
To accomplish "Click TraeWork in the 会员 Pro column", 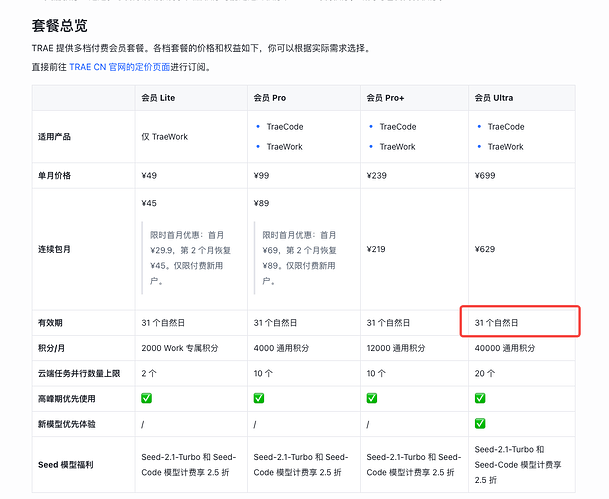I will tap(285, 147).
